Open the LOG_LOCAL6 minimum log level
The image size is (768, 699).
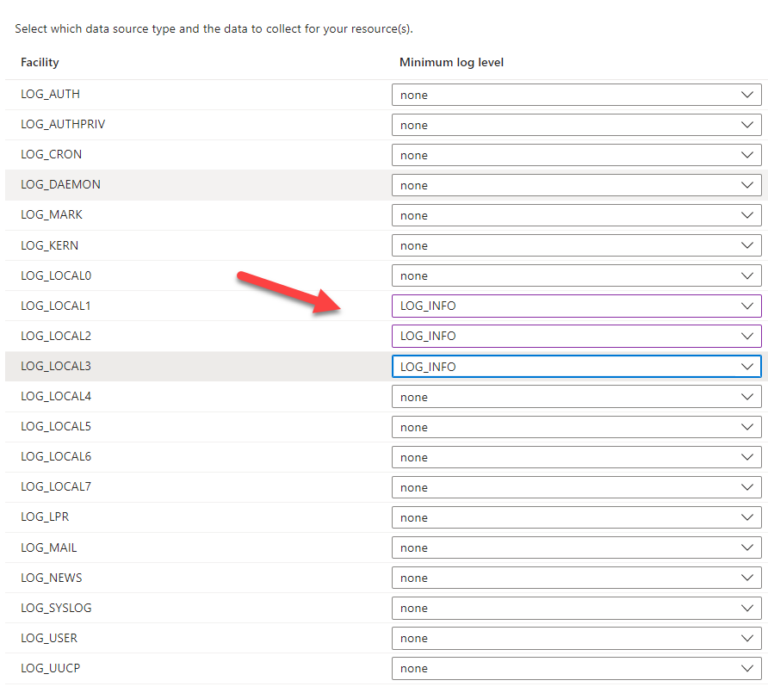tap(575, 457)
